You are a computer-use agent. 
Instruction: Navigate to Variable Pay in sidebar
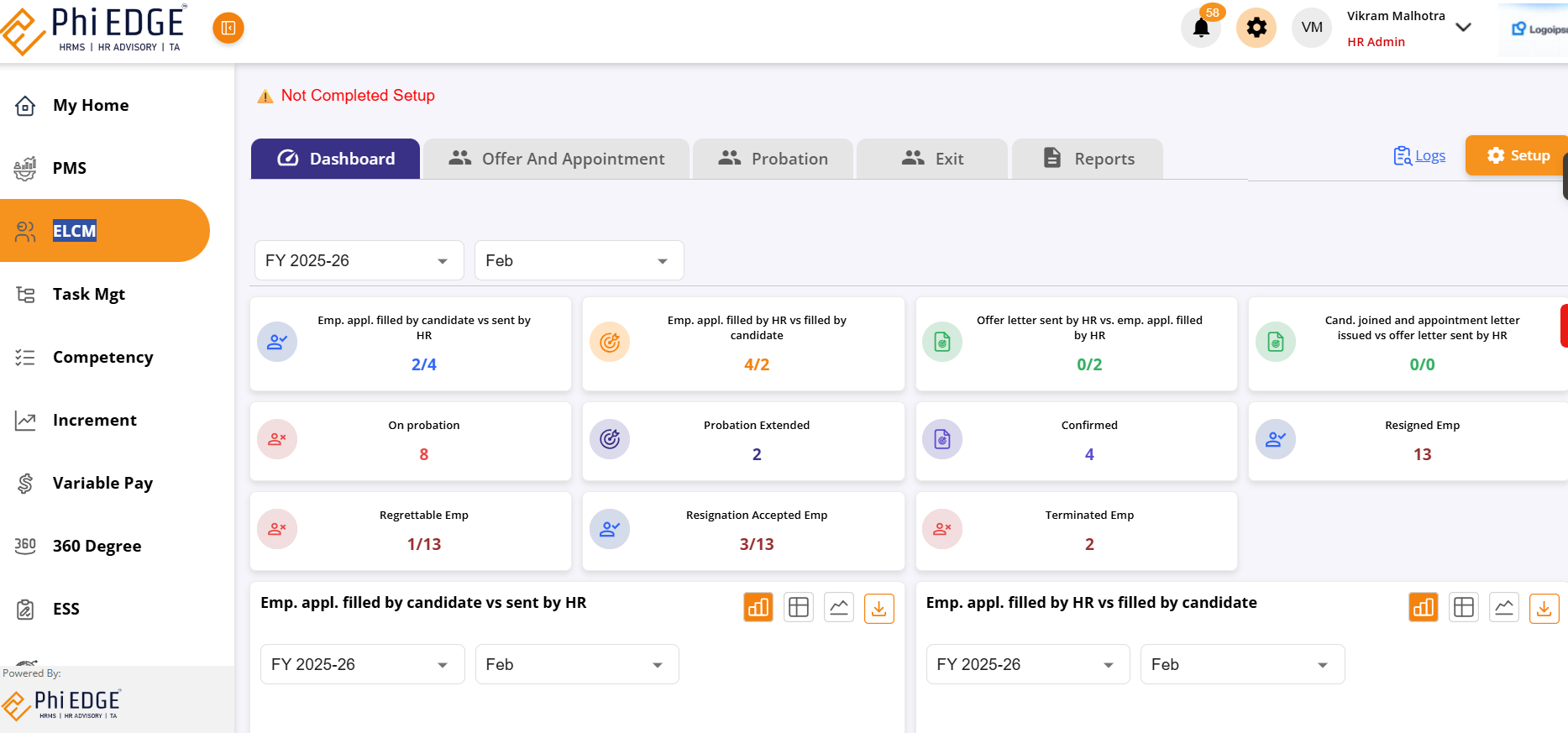[x=102, y=483]
